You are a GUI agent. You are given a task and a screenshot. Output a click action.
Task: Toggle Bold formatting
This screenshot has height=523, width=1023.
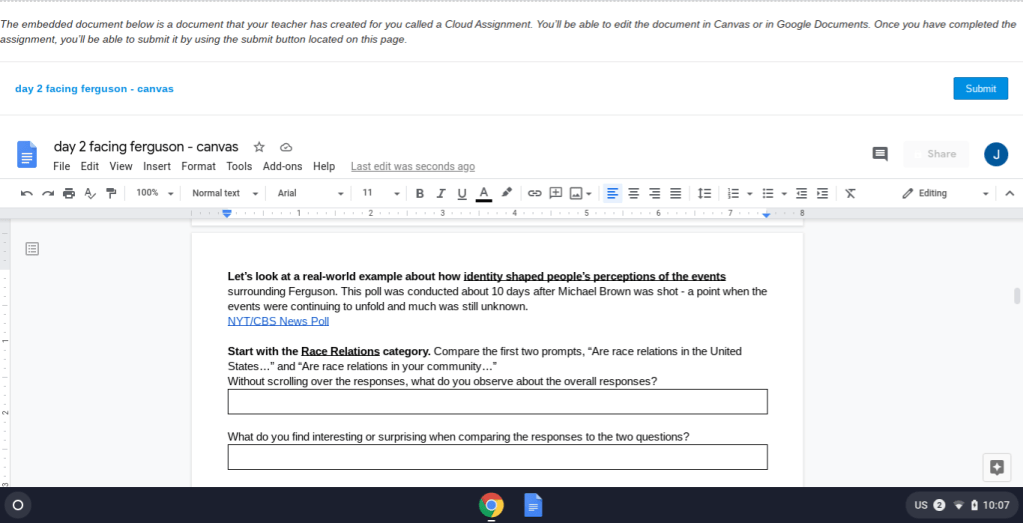click(x=420, y=193)
